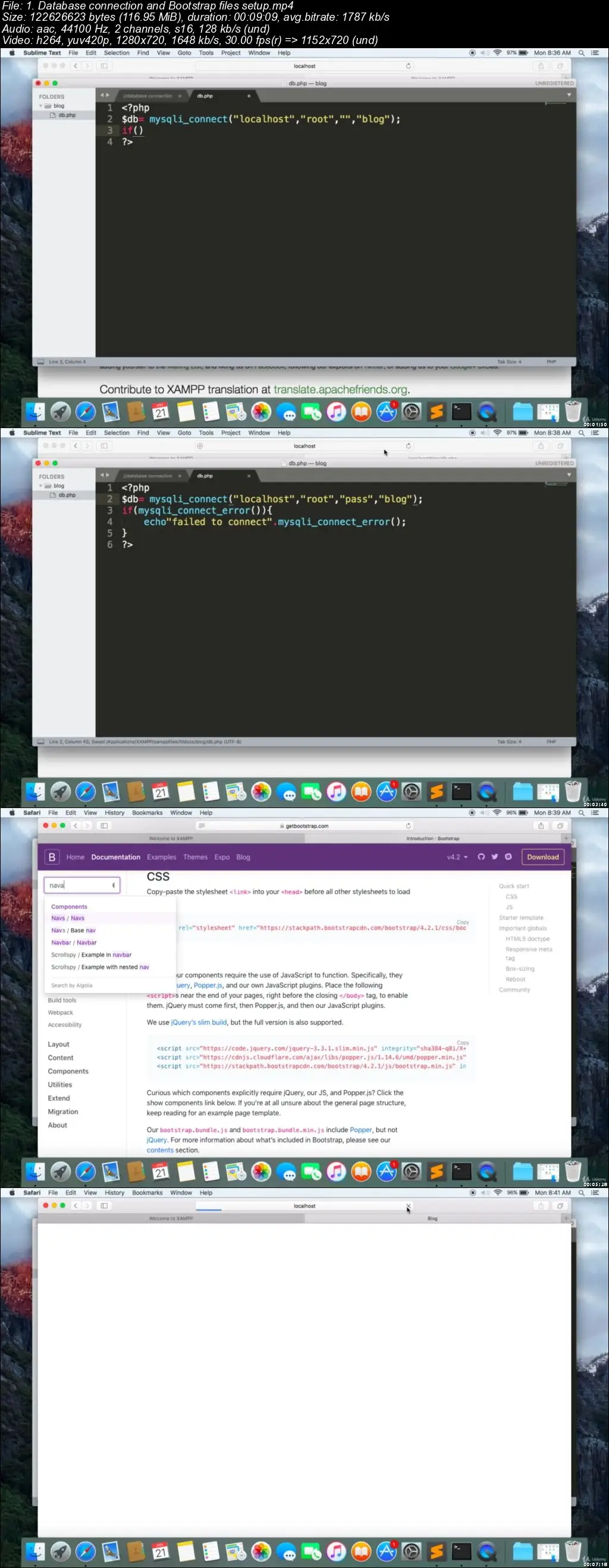This screenshot has height=1568, width=609.
Task: Click the Slack icon beside the Download button
Action: point(508,857)
